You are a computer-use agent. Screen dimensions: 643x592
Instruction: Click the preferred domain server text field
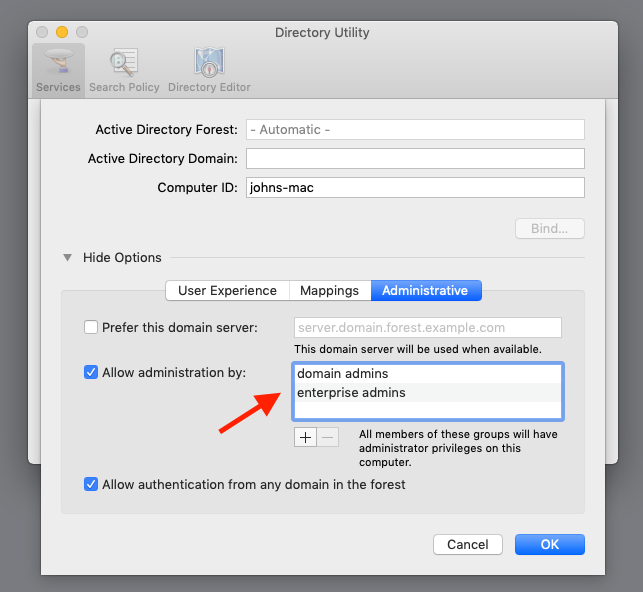[428, 327]
